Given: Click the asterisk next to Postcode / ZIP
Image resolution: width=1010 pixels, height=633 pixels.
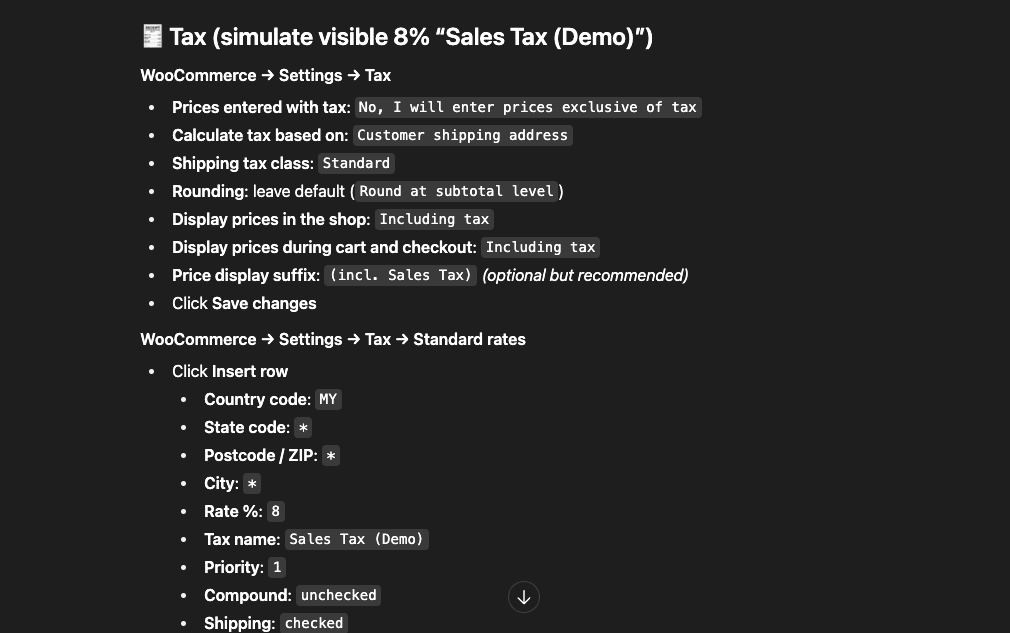Looking at the screenshot, I should pyautogui.click(x=331, y=455).
